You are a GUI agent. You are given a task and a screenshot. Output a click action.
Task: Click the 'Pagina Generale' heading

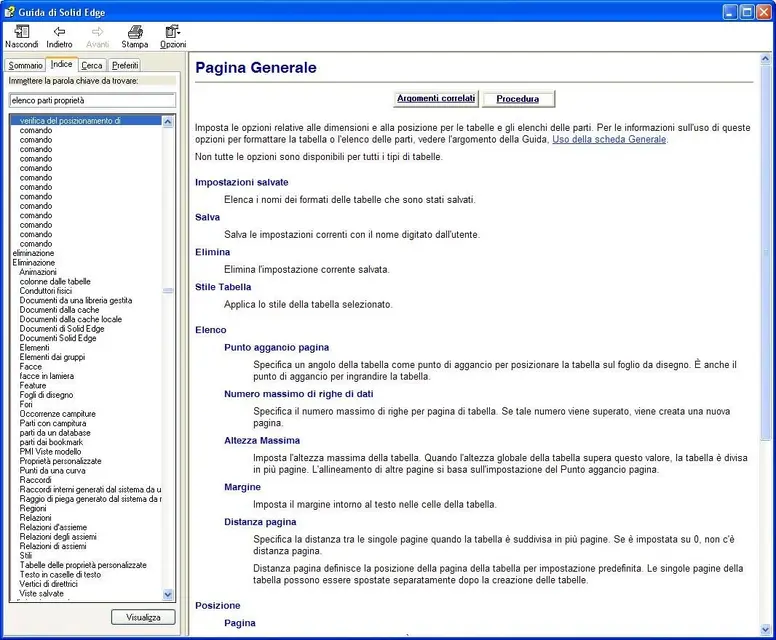(x=256, y=67)
